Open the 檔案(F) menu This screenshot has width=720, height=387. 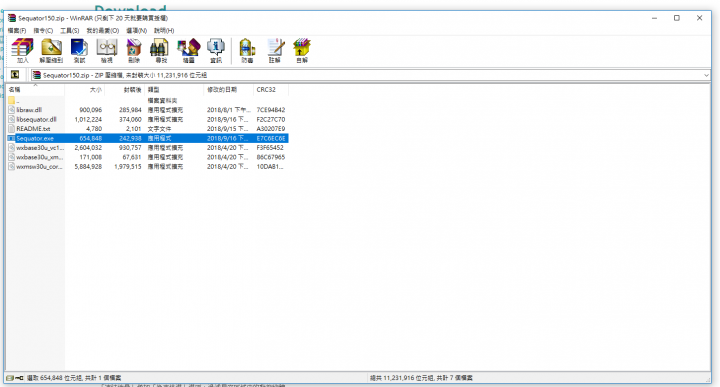click(x=17, y=30)
